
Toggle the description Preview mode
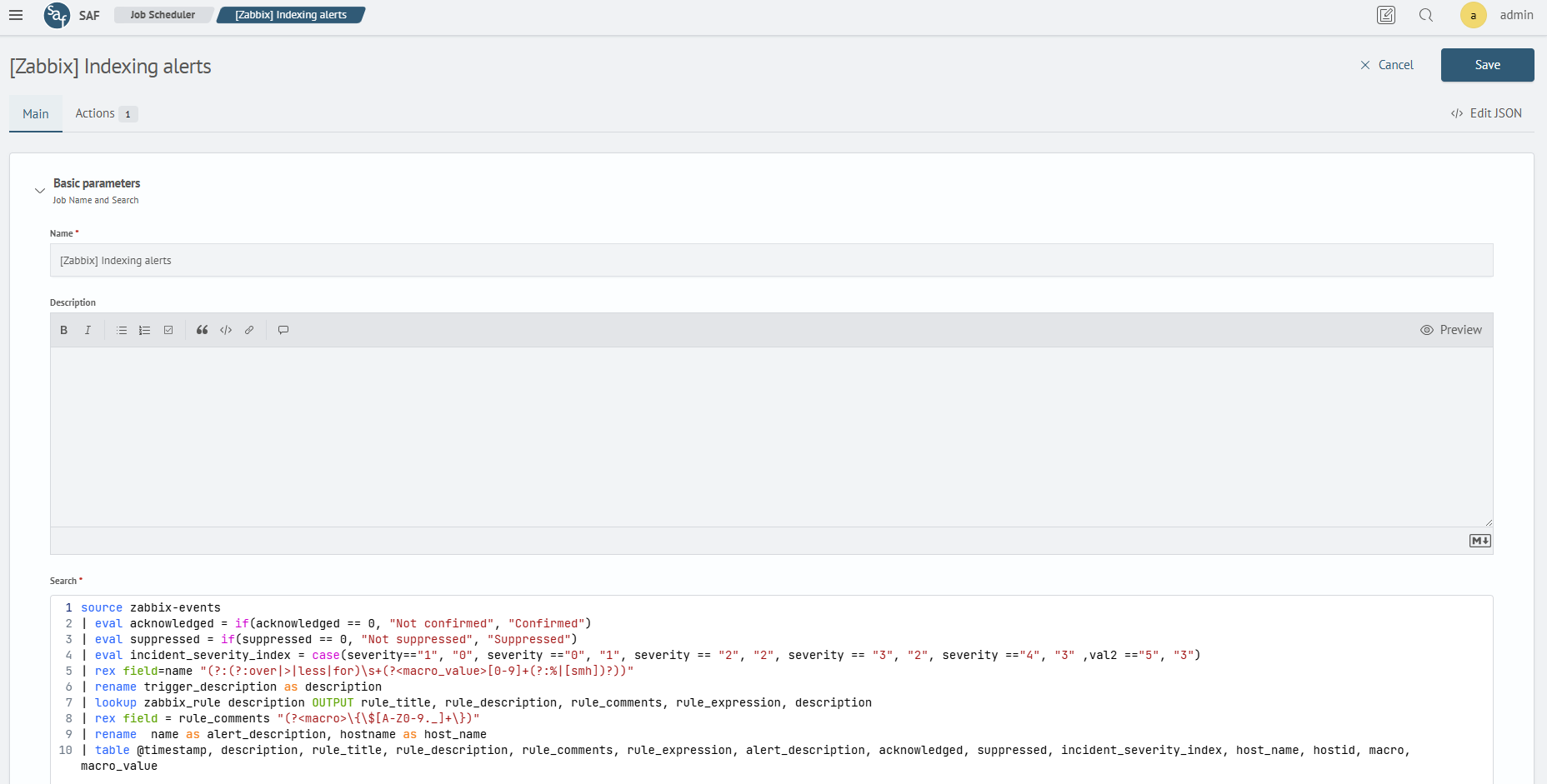click(x=1451, y=330)
